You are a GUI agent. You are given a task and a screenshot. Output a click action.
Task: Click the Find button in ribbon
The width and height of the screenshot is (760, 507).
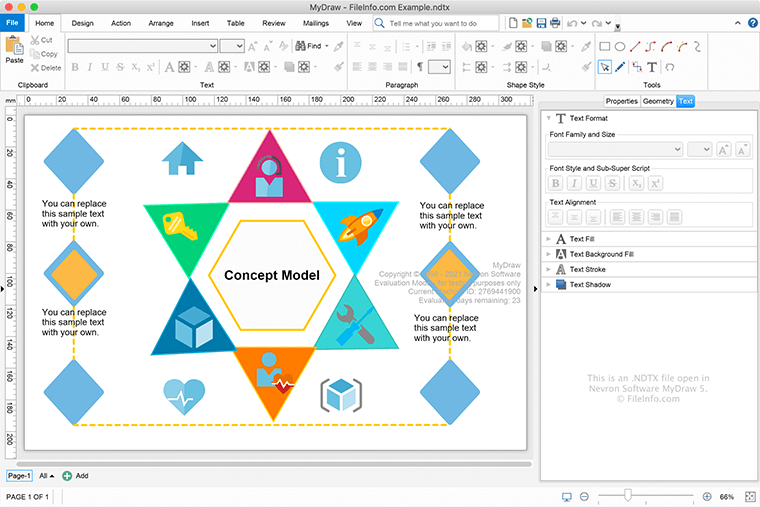(309, 46)
